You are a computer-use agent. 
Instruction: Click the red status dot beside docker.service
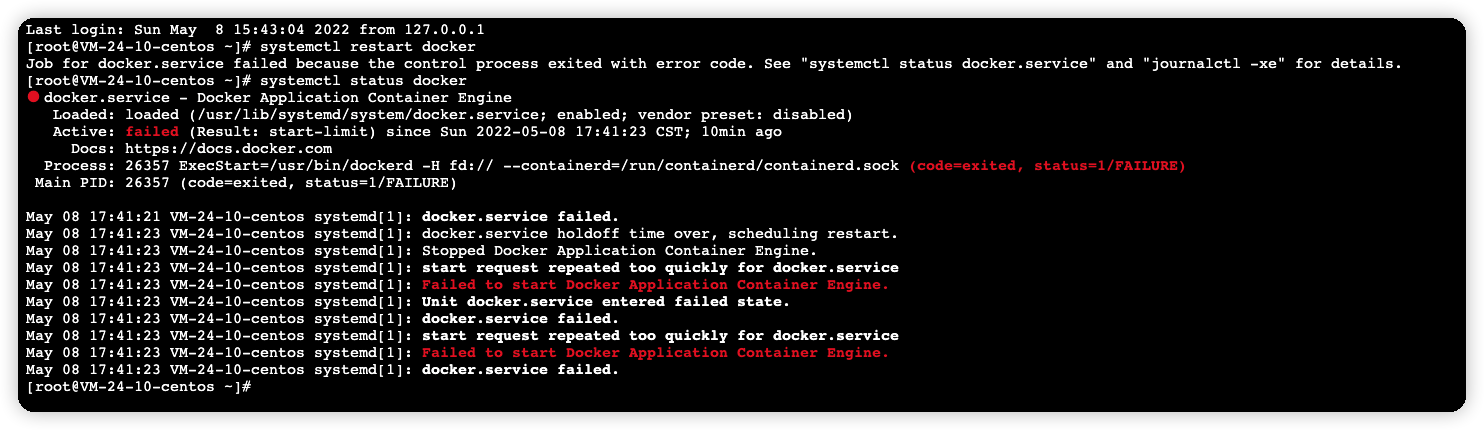[33, 97]
